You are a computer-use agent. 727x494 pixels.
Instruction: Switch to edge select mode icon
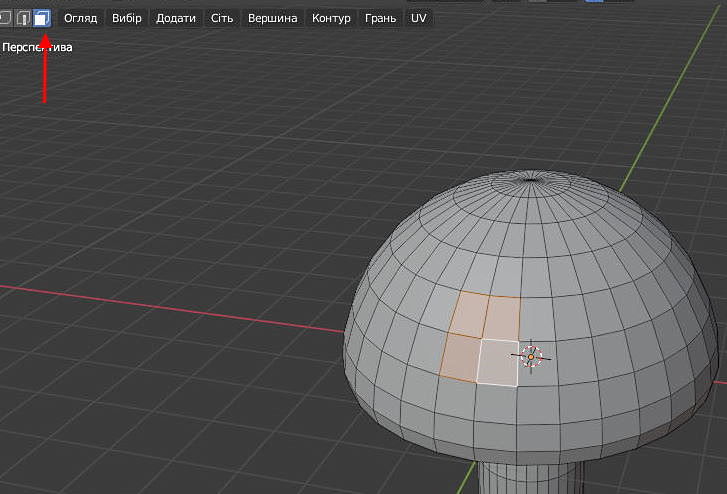23,18
